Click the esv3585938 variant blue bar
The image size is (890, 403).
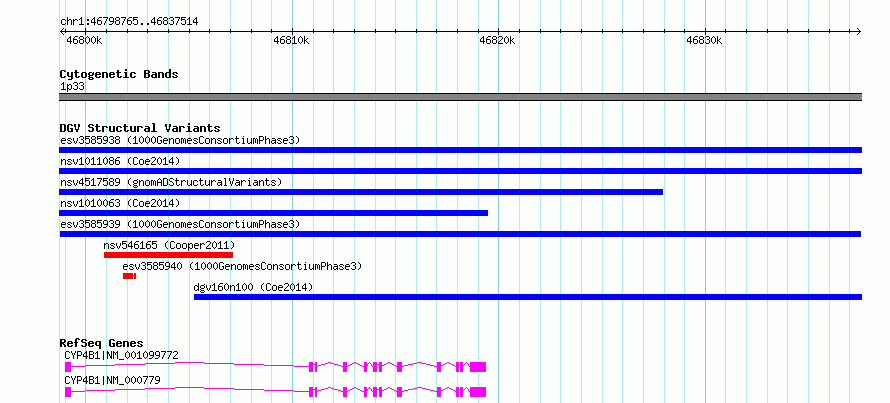460,150
